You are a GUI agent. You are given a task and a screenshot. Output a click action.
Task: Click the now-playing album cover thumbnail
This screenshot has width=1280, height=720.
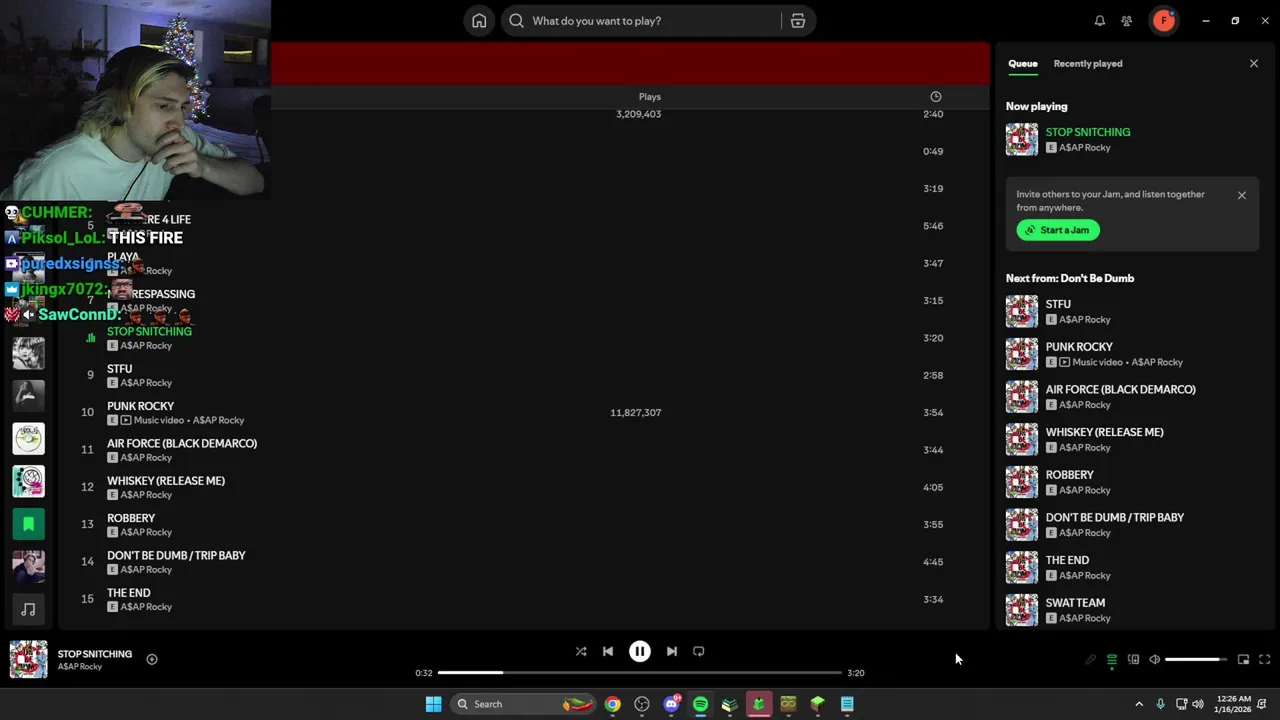tap(28, 660)
